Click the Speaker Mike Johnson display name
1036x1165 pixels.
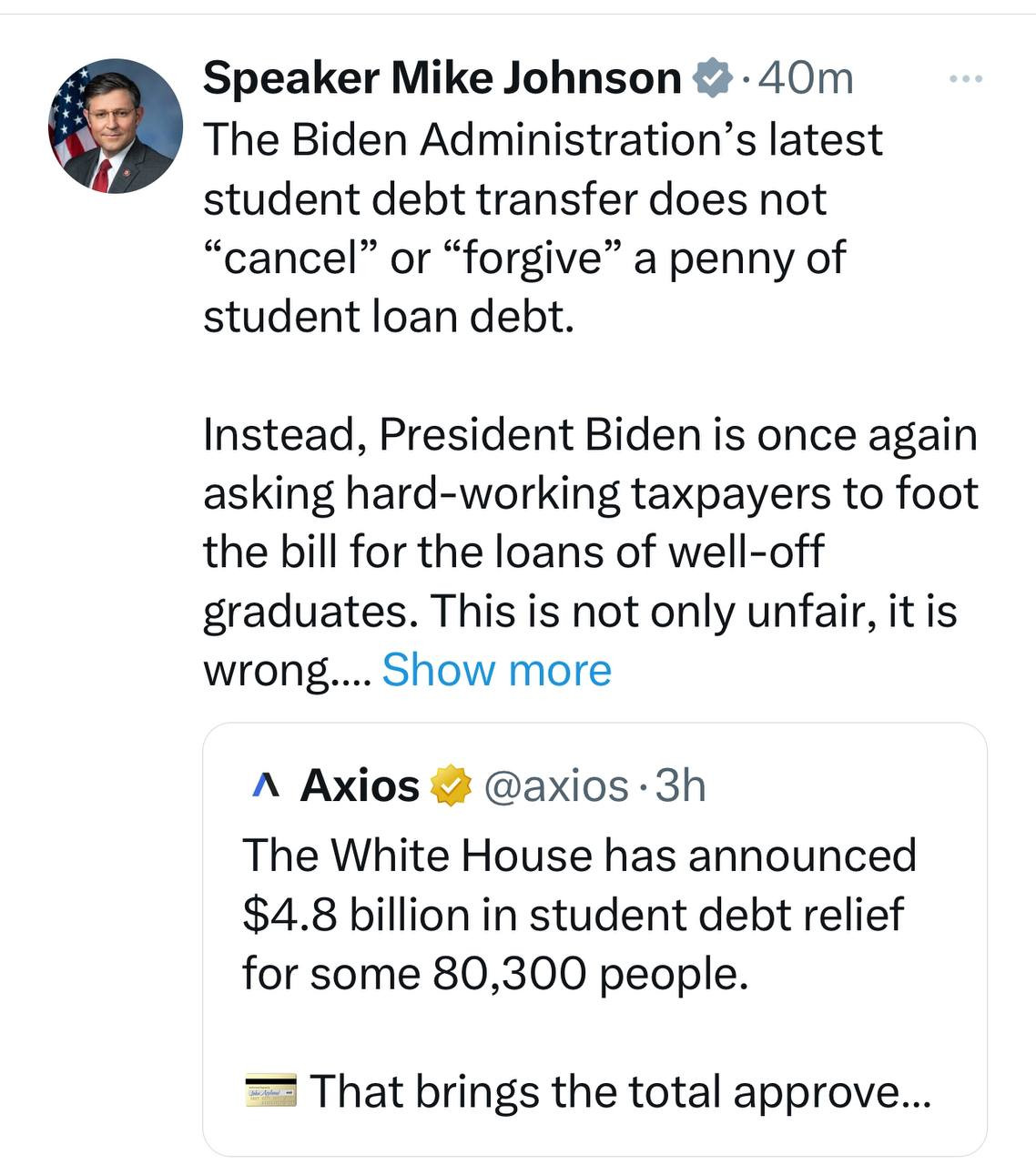[442, 77]
